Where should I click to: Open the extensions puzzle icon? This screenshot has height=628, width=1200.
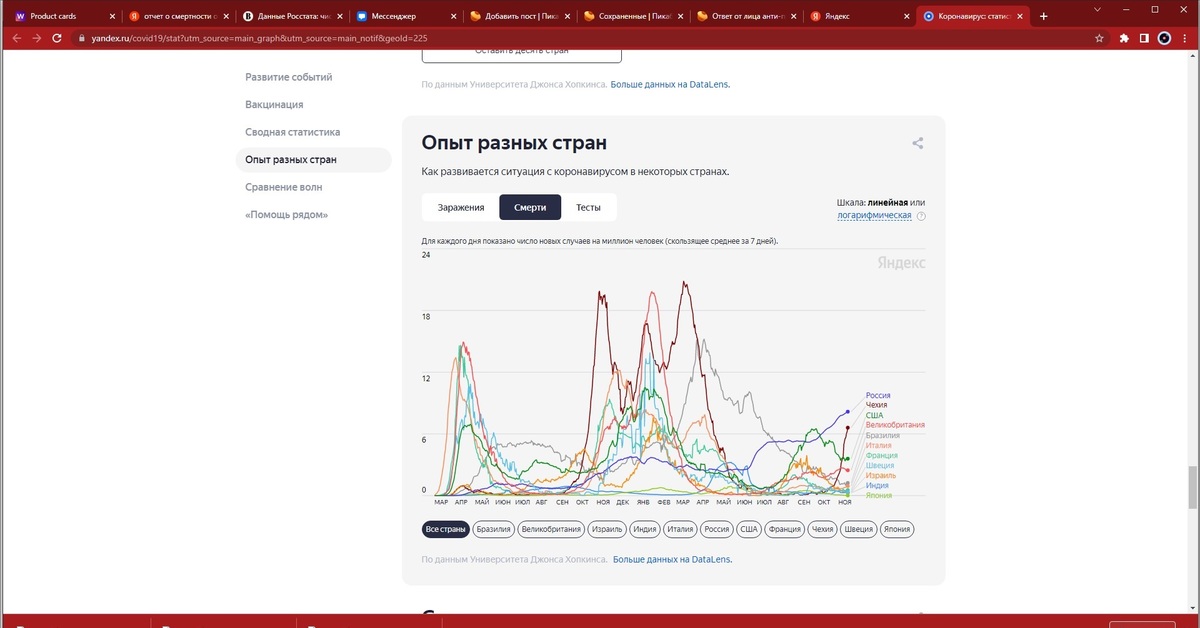[x=1123, y=38]
